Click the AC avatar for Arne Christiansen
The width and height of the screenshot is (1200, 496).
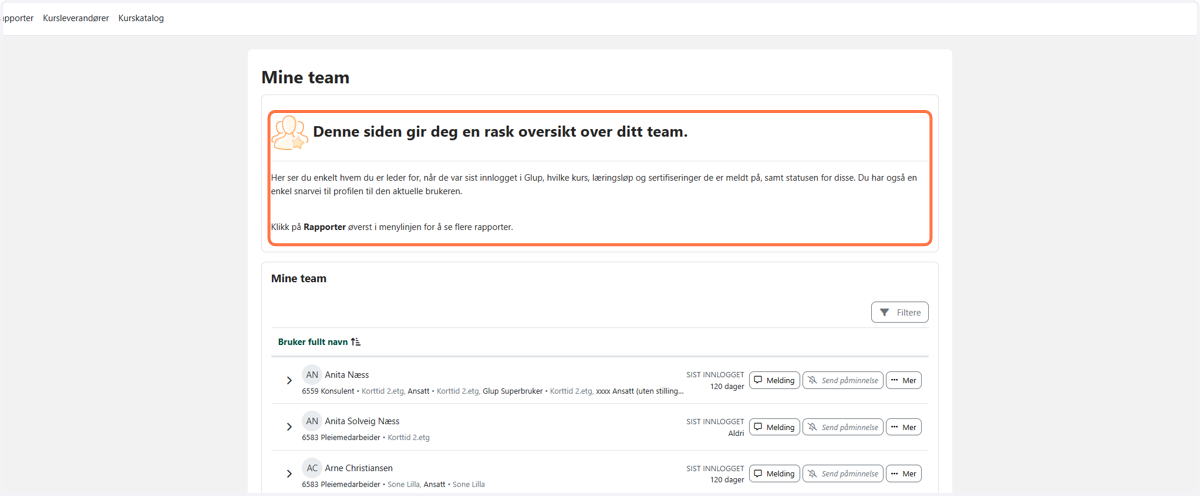312,468
